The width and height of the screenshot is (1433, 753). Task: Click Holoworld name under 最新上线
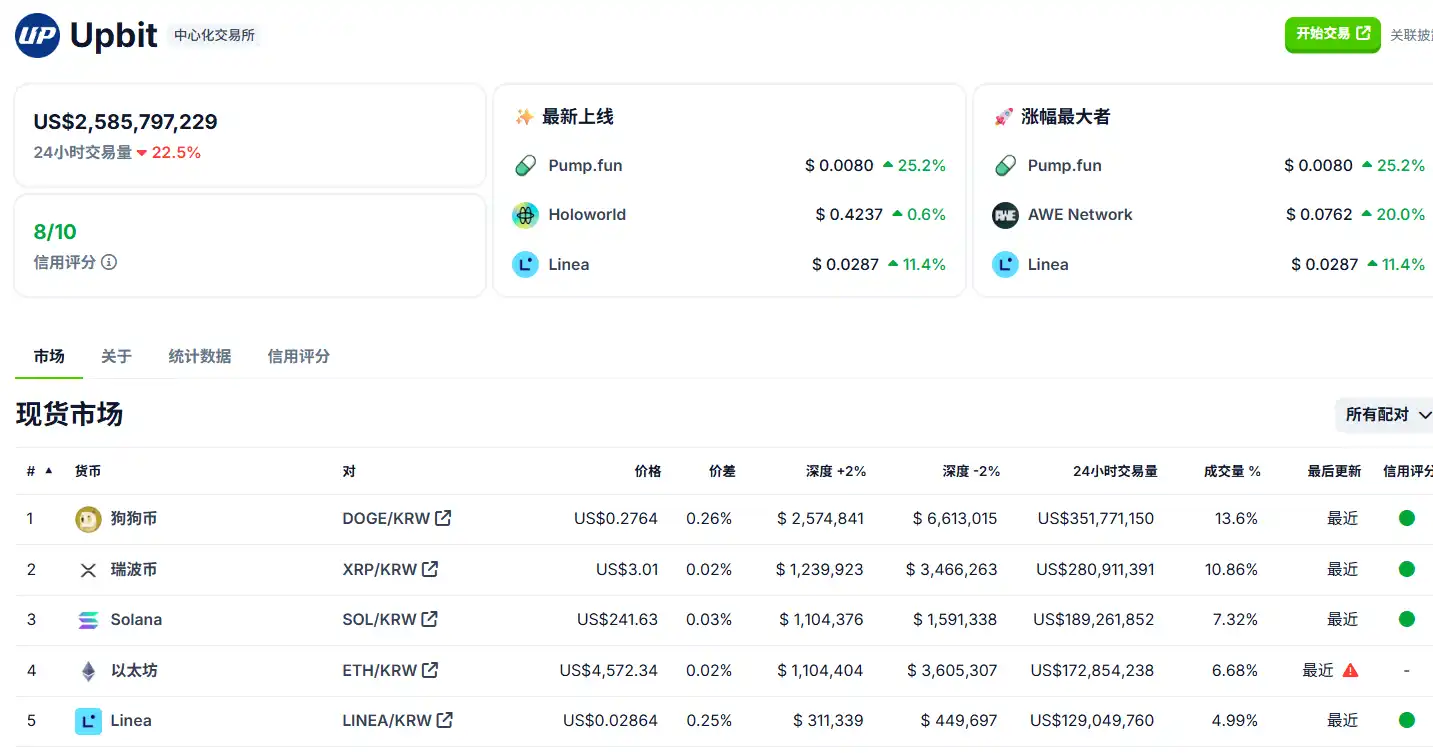[587, 214]
